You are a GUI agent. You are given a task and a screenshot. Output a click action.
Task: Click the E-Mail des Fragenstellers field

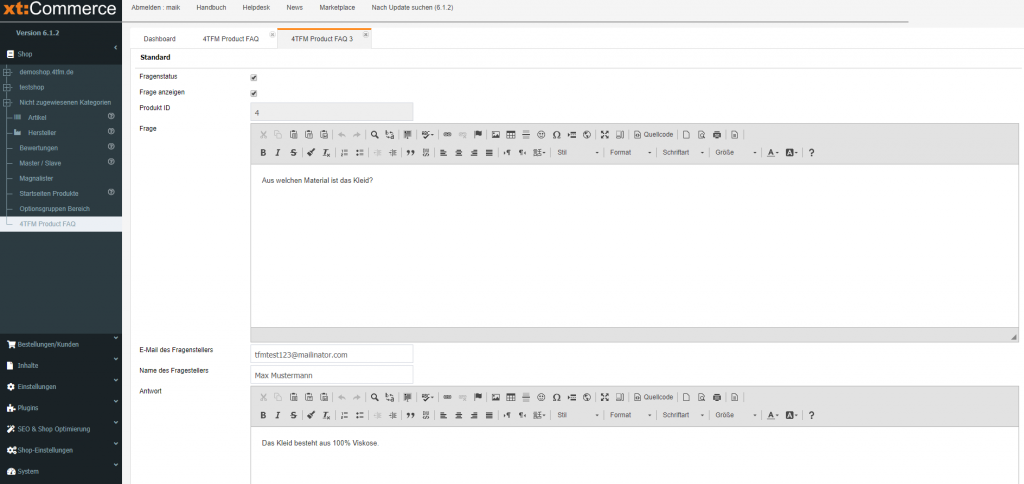pyautogui.click(x=331, y=354)
